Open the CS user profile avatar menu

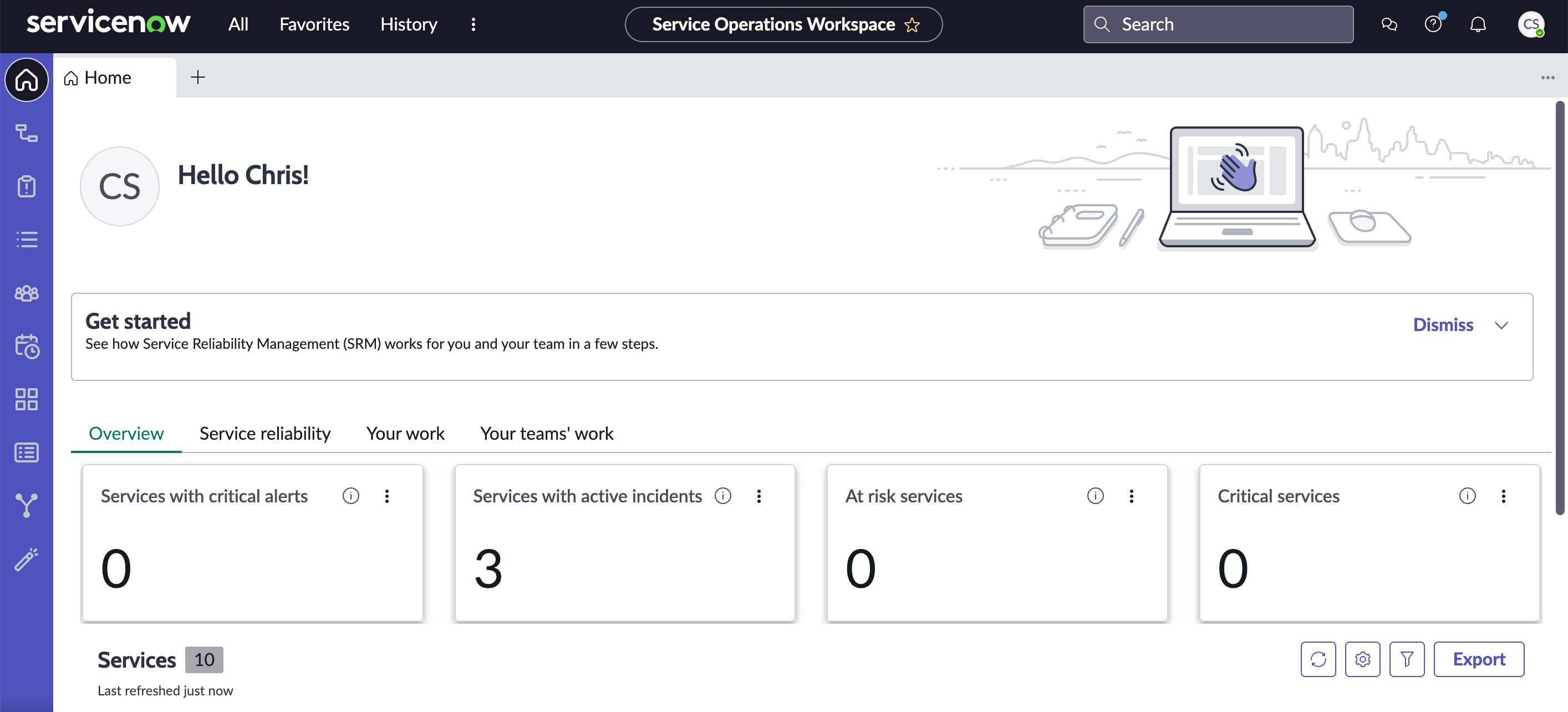coord(1530,24)
